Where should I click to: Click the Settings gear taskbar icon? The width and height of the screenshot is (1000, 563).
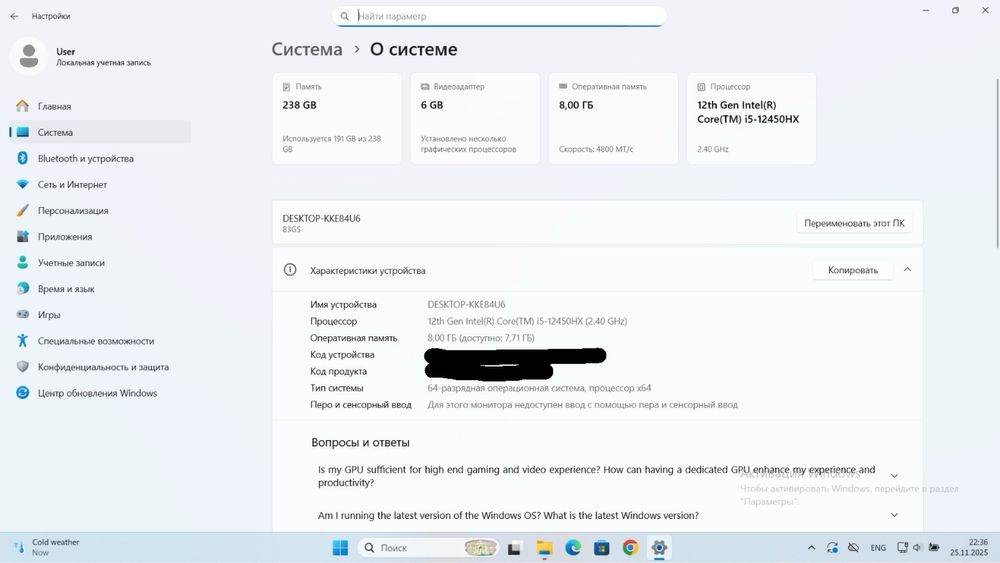[x=659, y=548]
